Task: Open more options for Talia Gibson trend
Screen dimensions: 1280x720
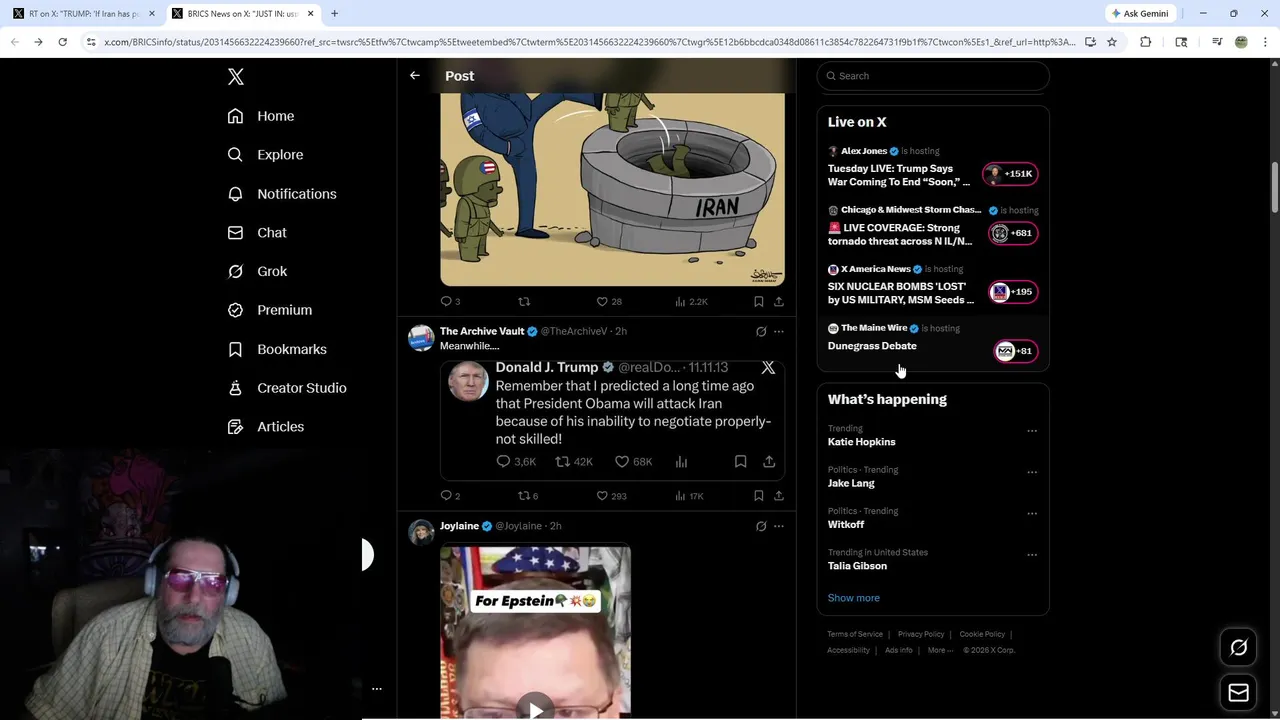Action: point(1032,555)
